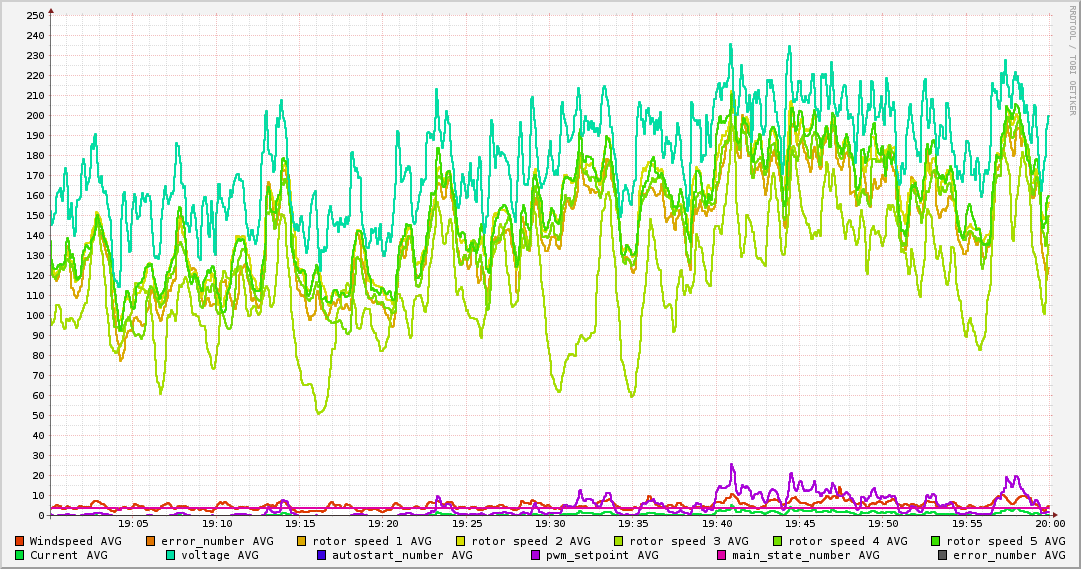Click the pink main_state_number AVG swatch
Viewport: 1081px width, 569px height.
[722, 555]
